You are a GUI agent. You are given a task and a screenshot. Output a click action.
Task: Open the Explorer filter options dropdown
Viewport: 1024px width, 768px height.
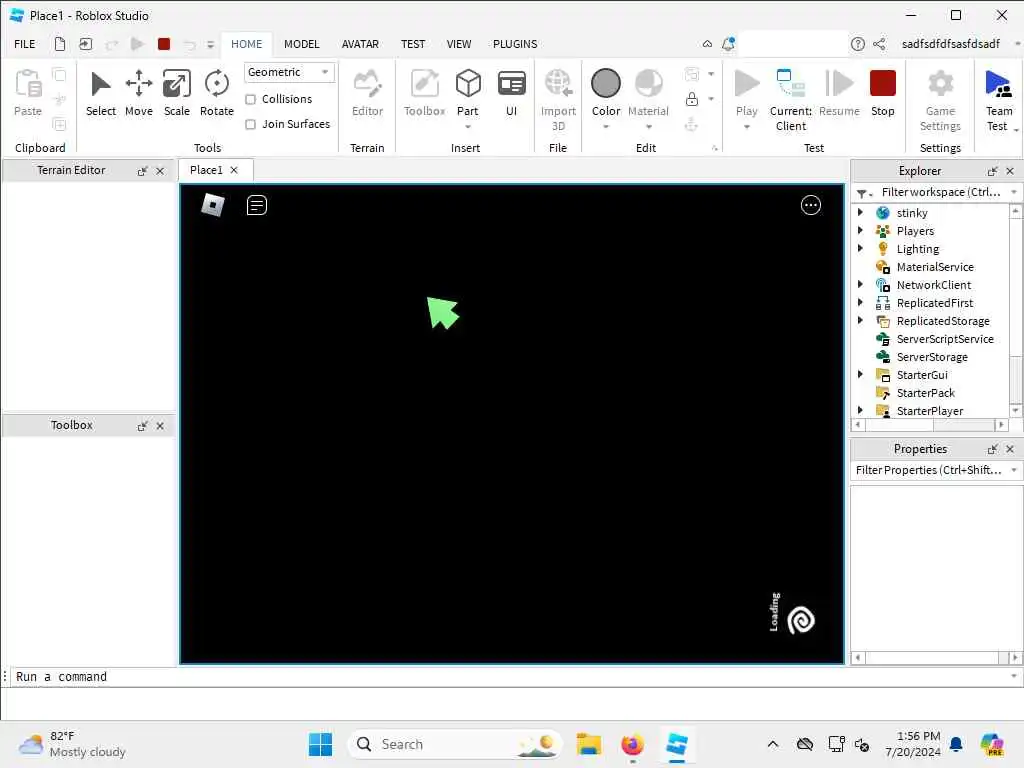pos(864,193)
